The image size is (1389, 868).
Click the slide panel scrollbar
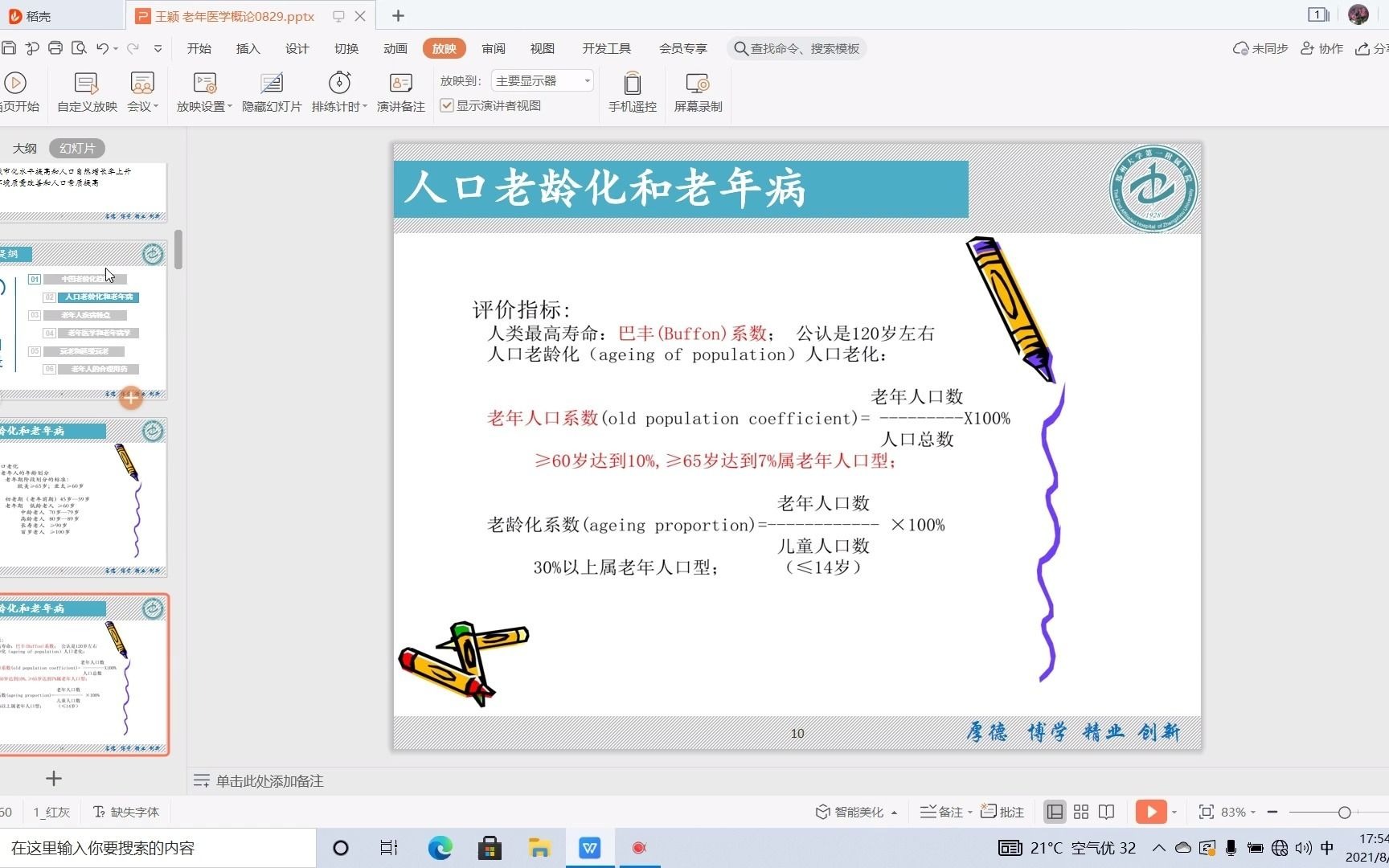[x=178, y=249]
